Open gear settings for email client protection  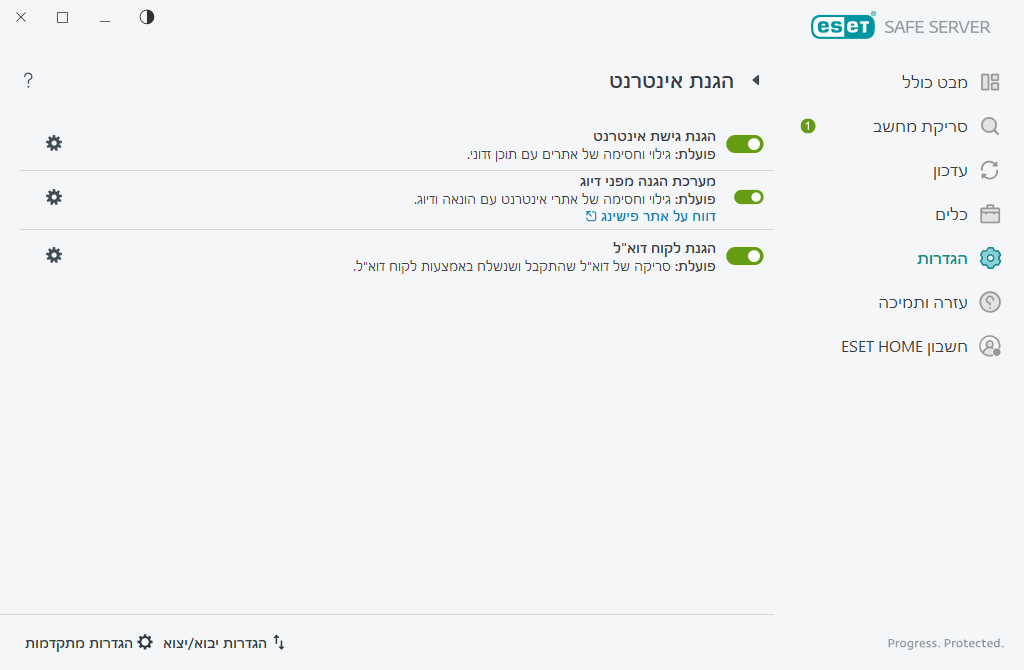point(54,255)
